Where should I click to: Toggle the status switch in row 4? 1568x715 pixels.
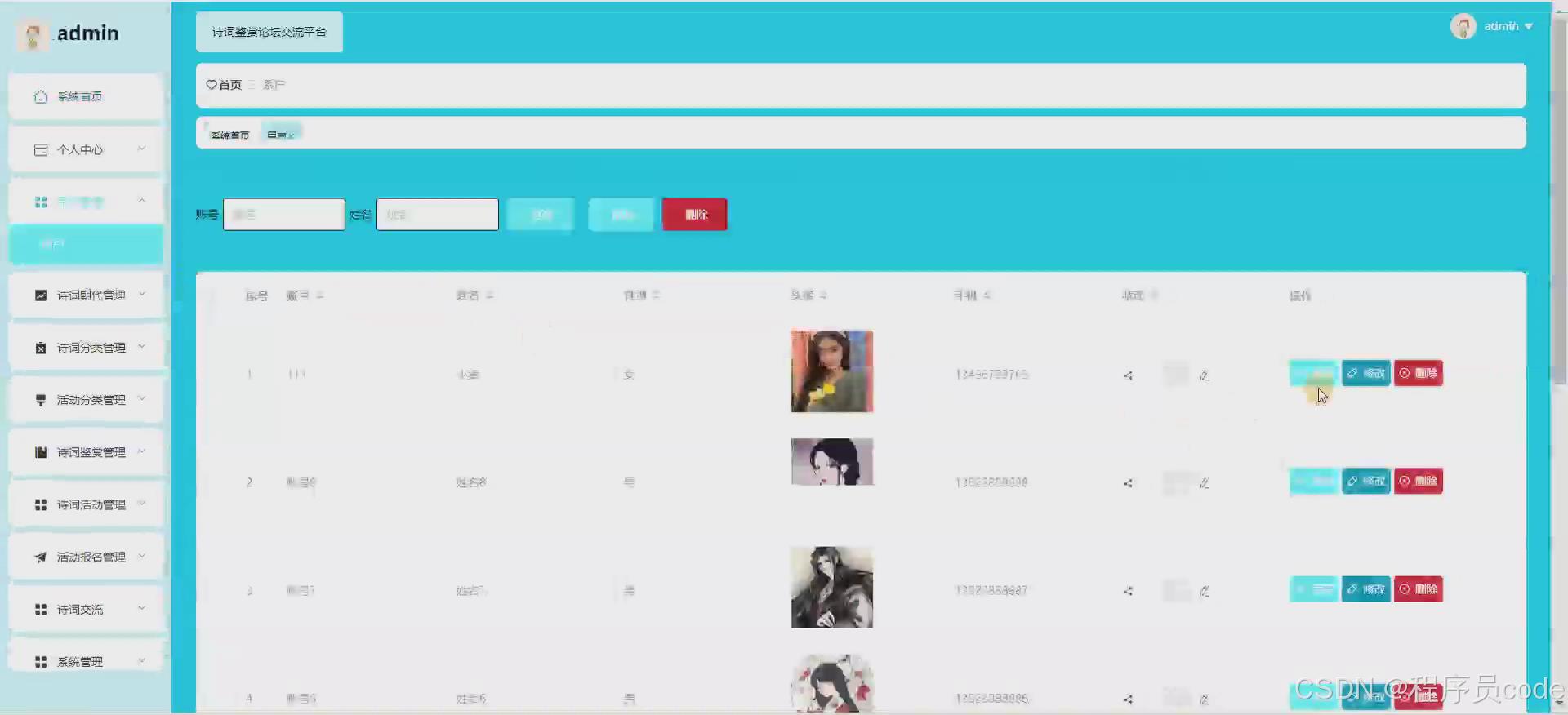click(1176, 698)
